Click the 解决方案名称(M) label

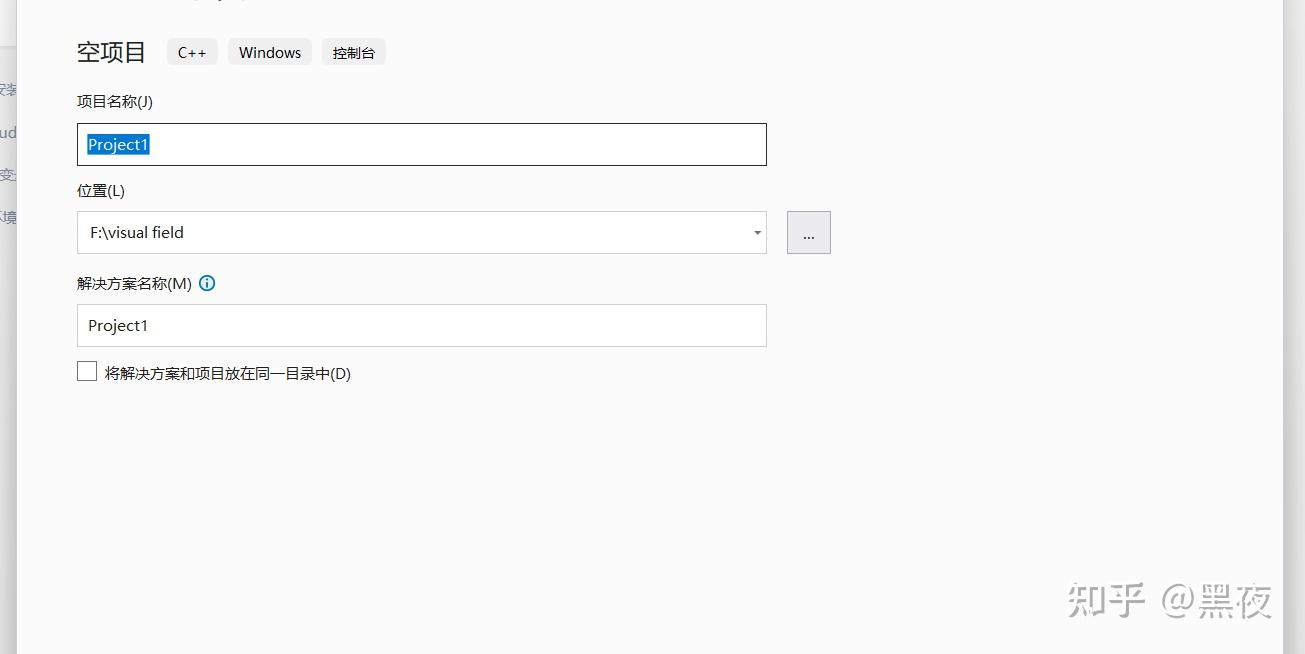(134, 284)
